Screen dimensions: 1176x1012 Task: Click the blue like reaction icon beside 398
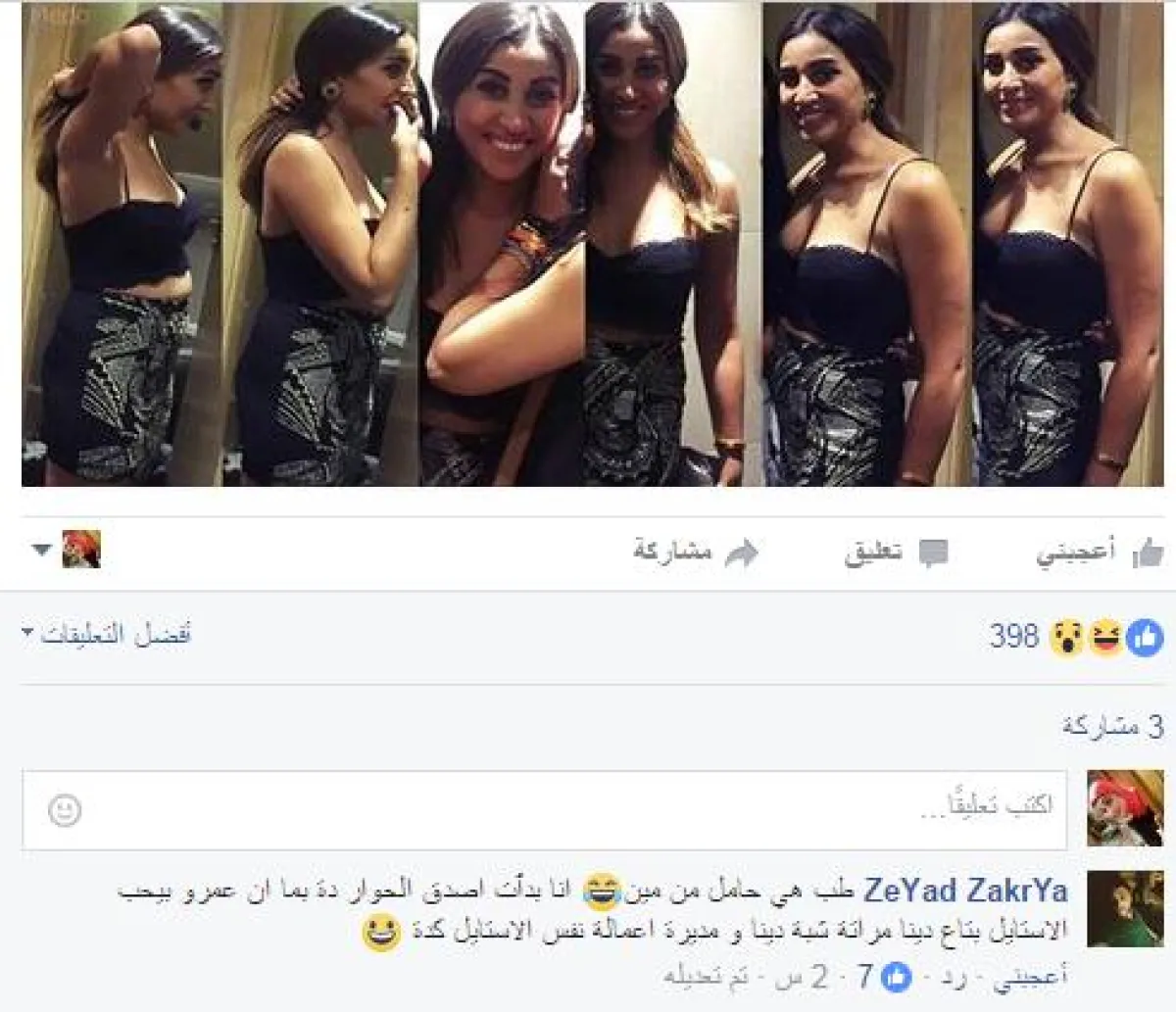[1145, 638]
